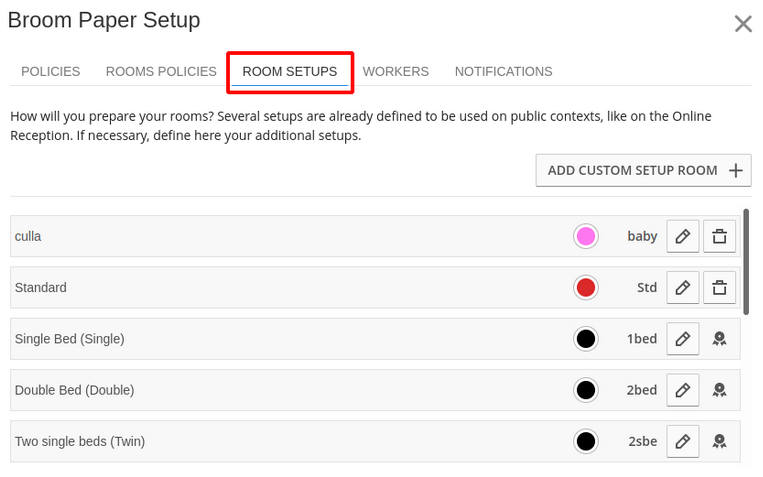Delete the Standard room setup
763x477 pixels.
point(718,288)
